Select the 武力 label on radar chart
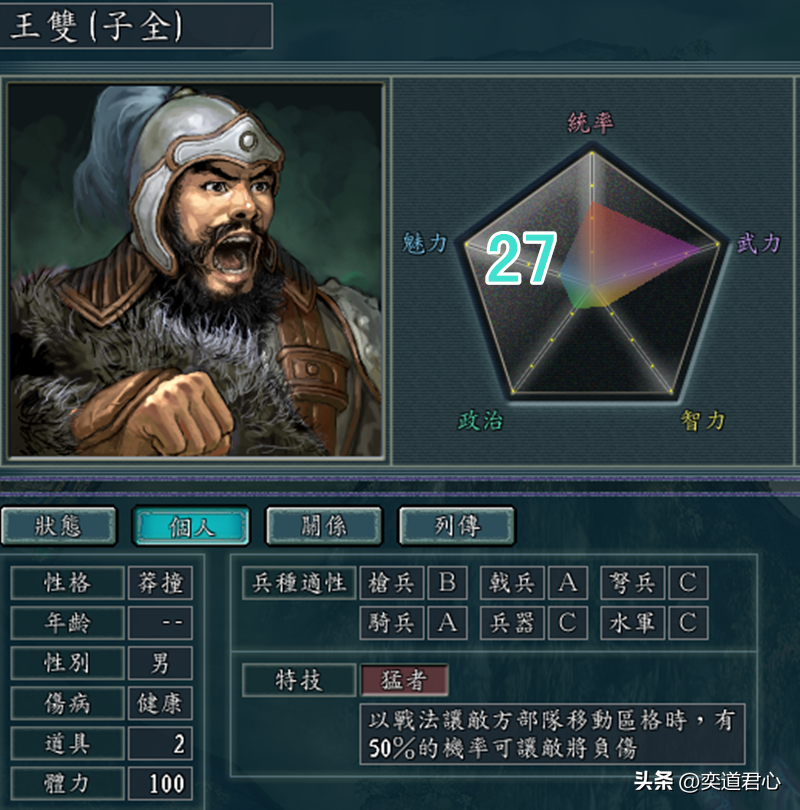 click(759, 243)
